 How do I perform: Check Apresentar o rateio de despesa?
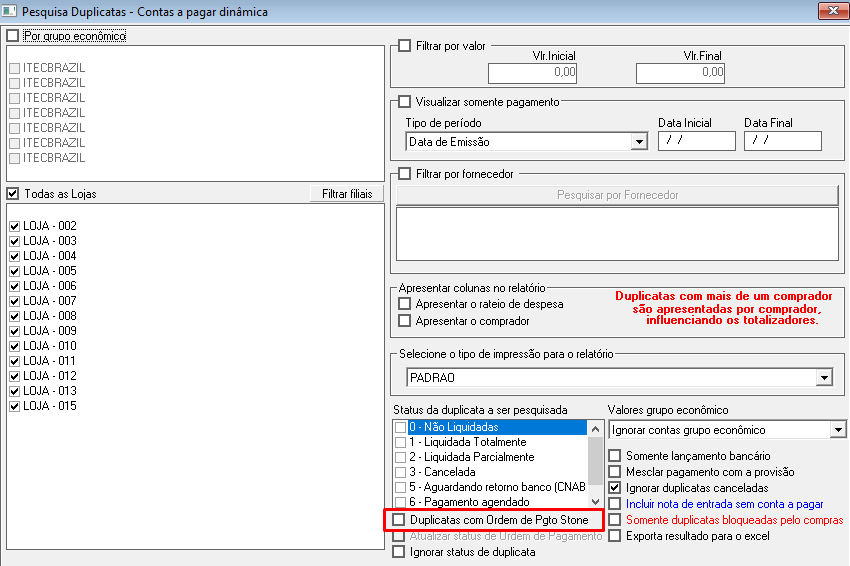pos(404,304)
